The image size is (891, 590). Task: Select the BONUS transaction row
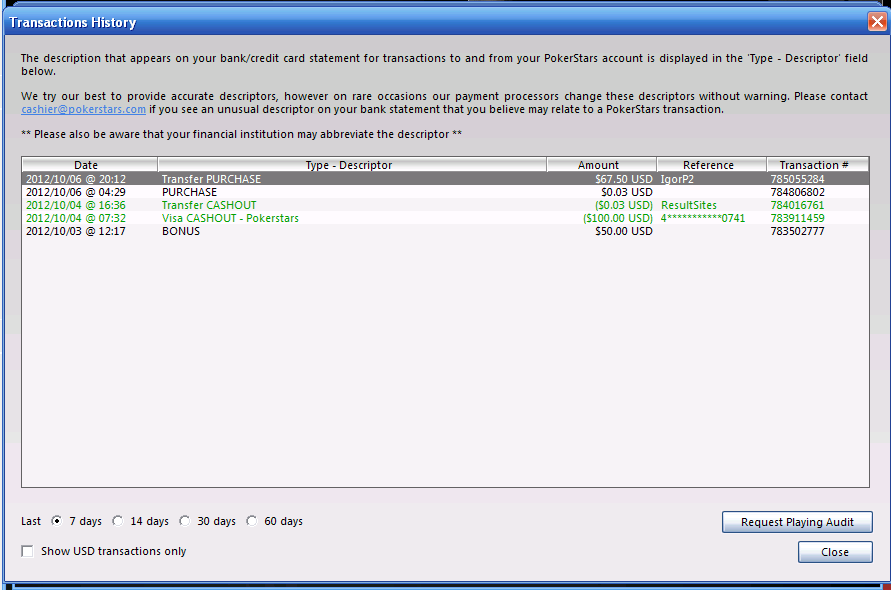[x=446, y=231]
